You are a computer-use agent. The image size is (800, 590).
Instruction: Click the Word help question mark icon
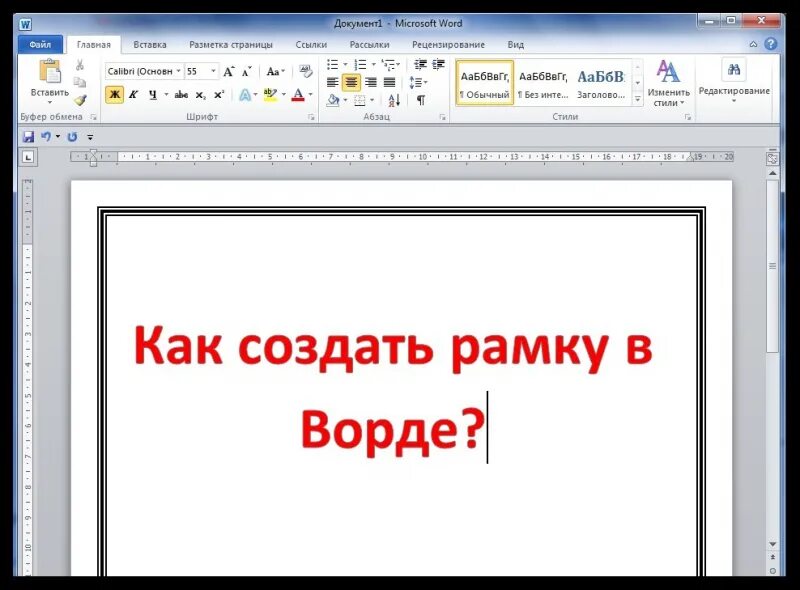click(771, 44)
